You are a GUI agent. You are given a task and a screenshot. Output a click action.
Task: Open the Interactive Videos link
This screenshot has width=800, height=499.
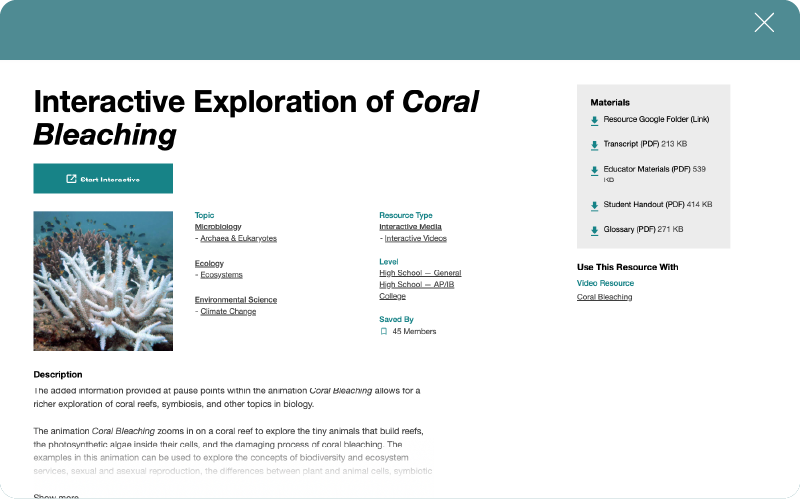[x=415, y=238]
